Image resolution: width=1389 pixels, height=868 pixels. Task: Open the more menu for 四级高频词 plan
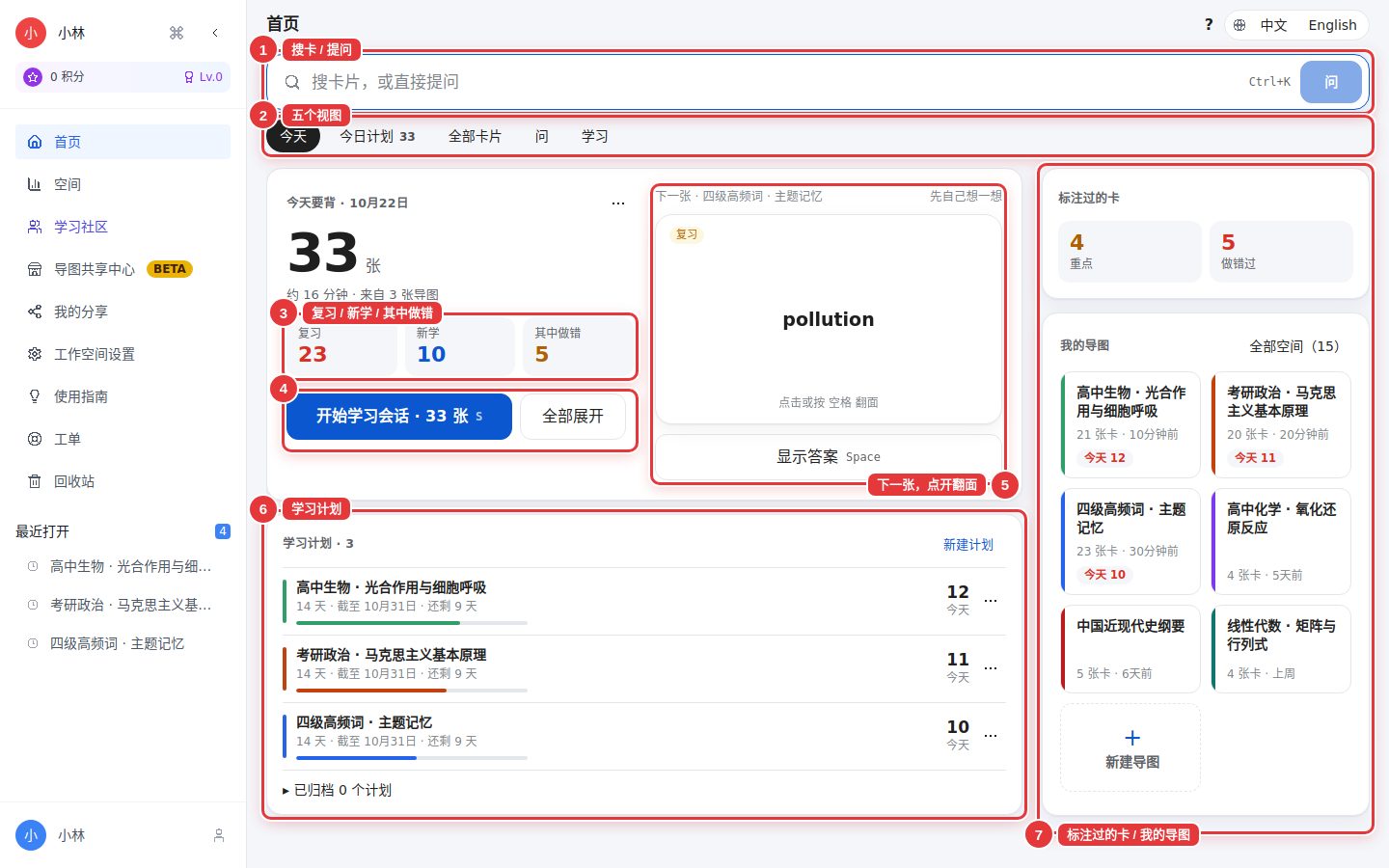point(991,735)
